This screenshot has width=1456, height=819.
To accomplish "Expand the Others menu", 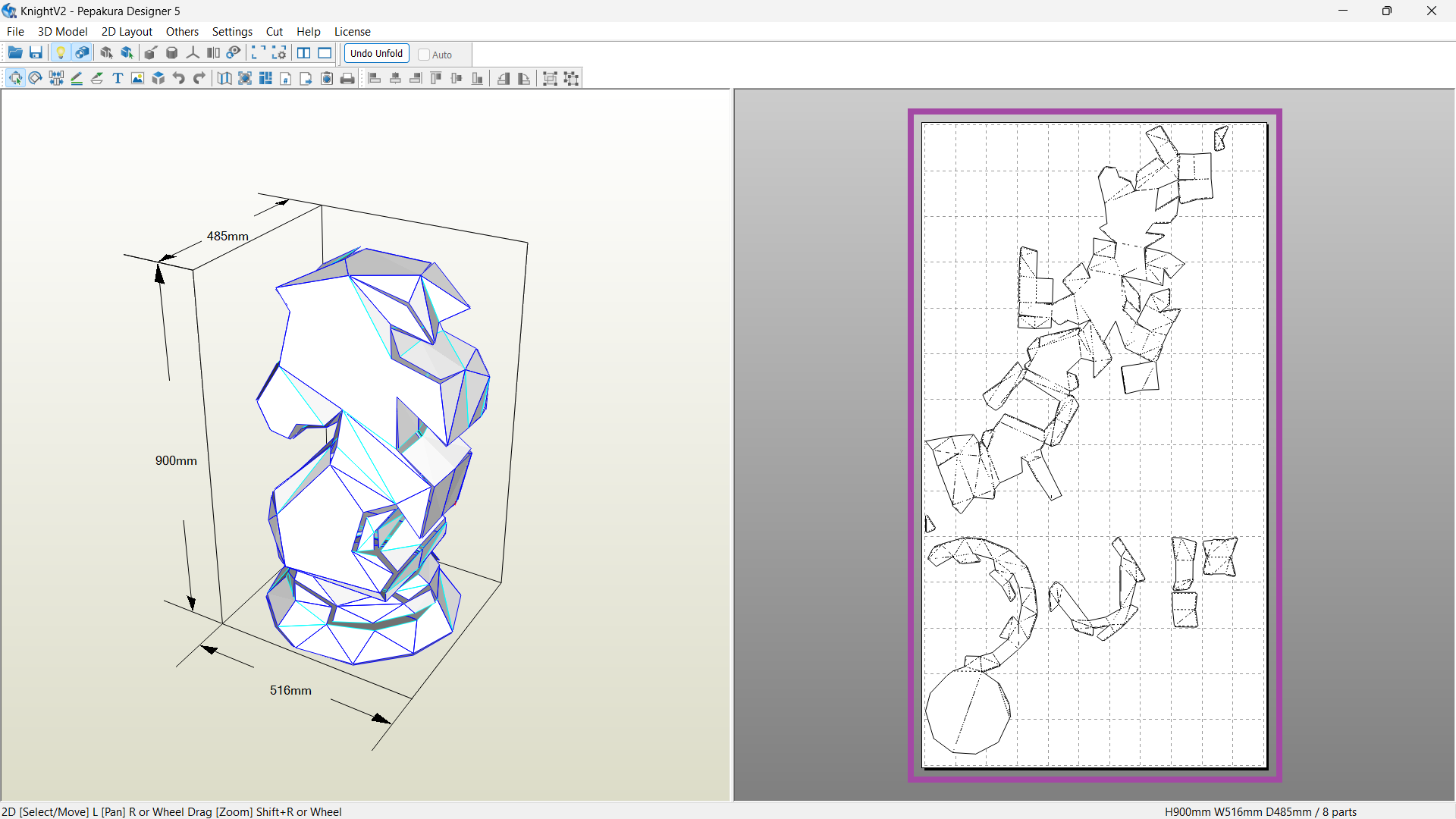I will (182, 32).
